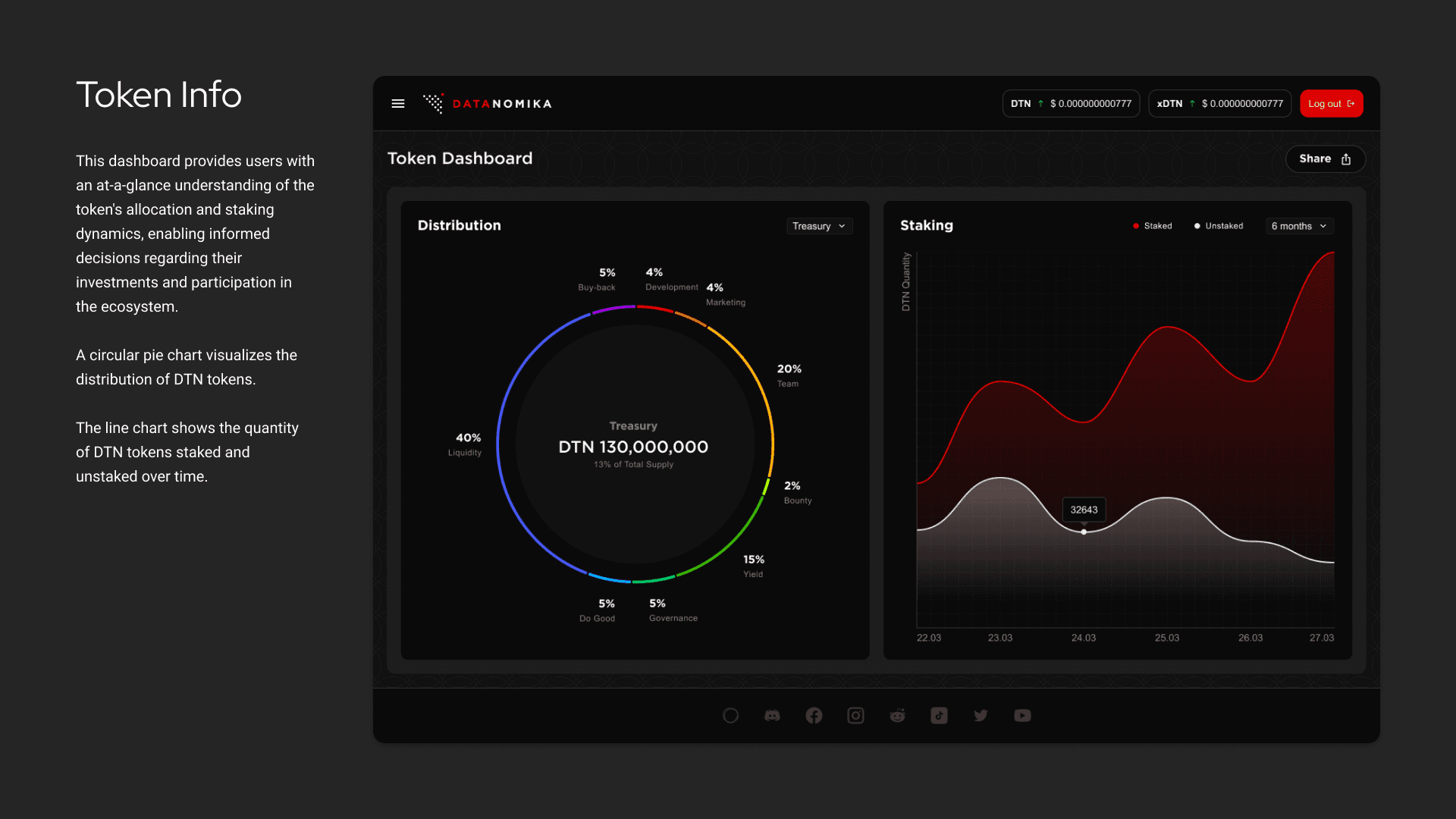The width and height of the screenshot is (1456, 819).
Task: Open the TikTok link icon
Action: [939, 715]
